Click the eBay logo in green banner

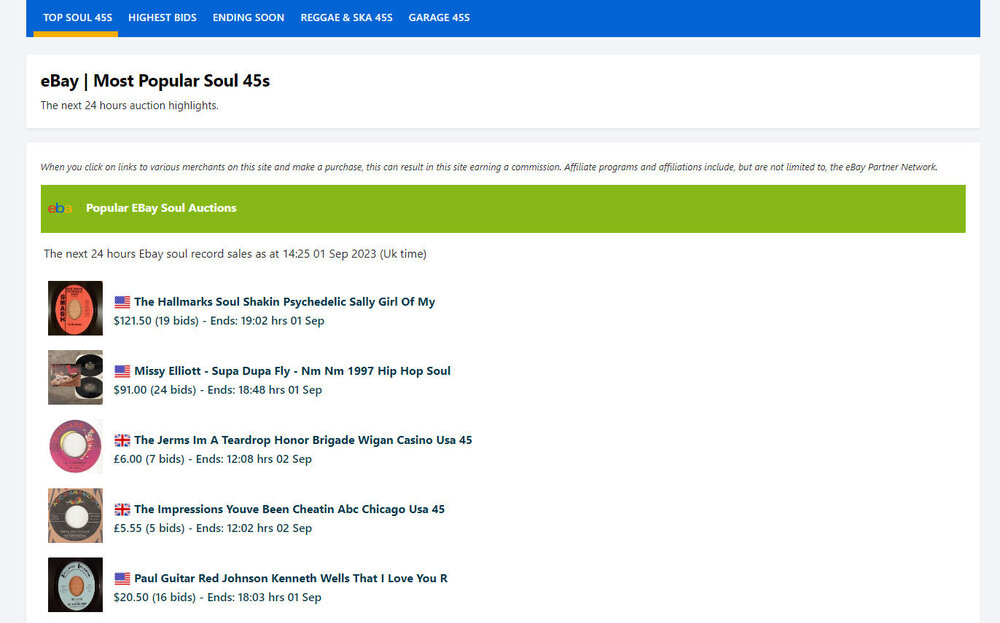point(60,208)
